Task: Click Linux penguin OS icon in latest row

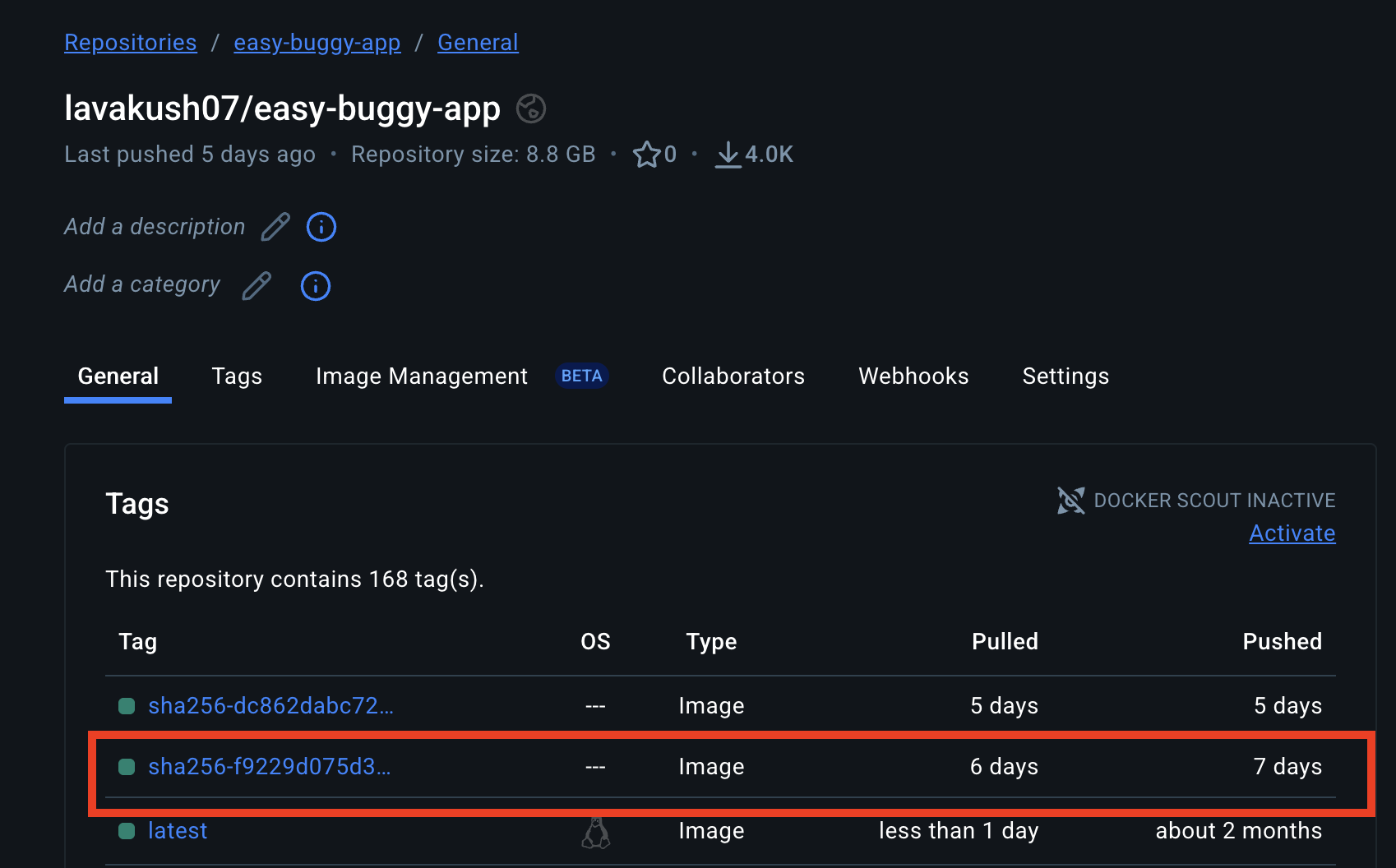Action: [596, 833]
